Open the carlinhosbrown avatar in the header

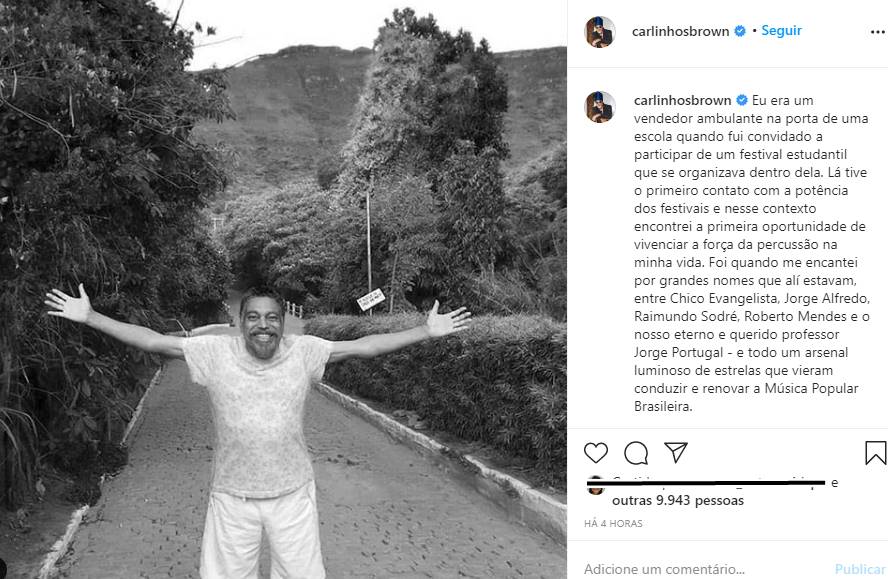pos(600,32)
